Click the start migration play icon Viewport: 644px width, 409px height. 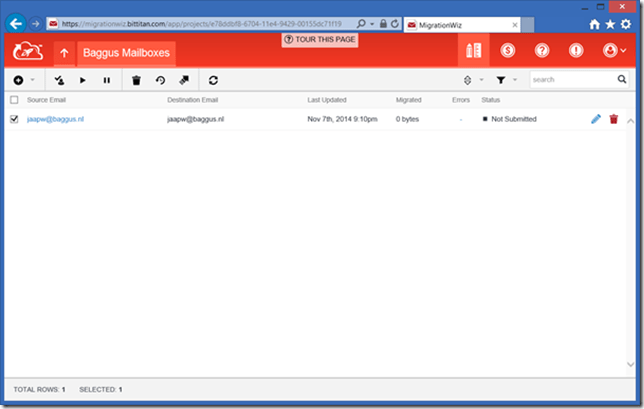tap(82, 79)
